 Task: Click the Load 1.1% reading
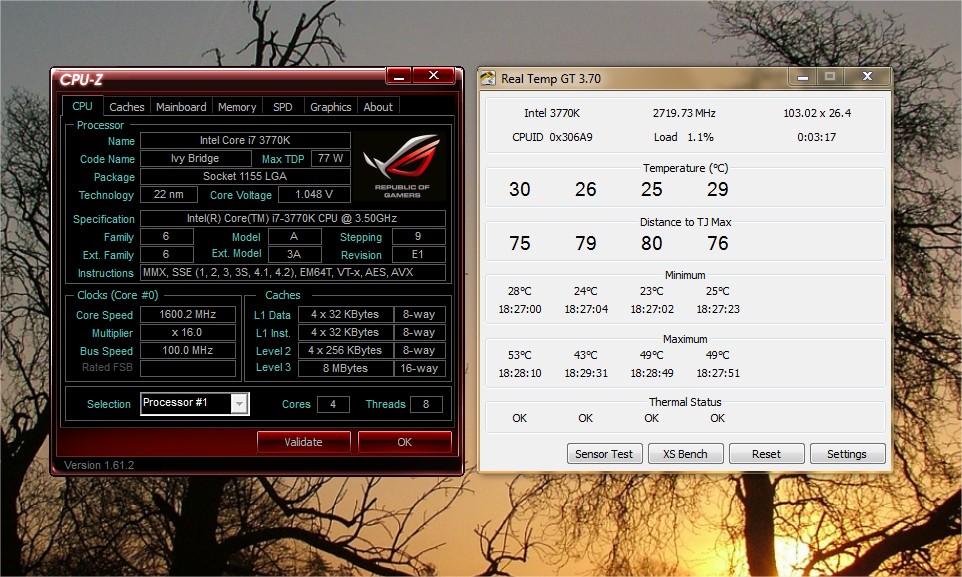(683, 137)
